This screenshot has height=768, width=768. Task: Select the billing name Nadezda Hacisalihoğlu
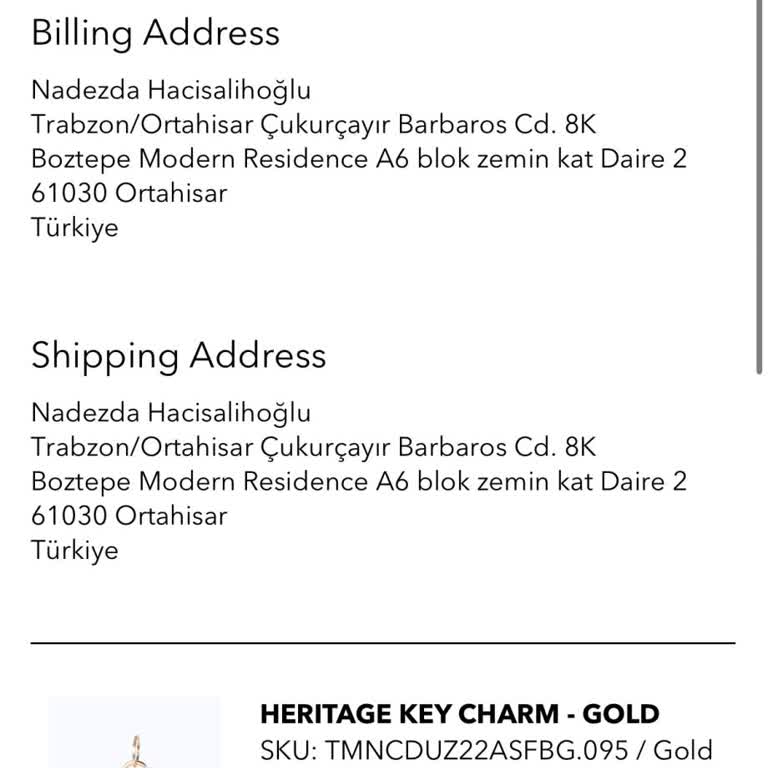coord(171,90)
